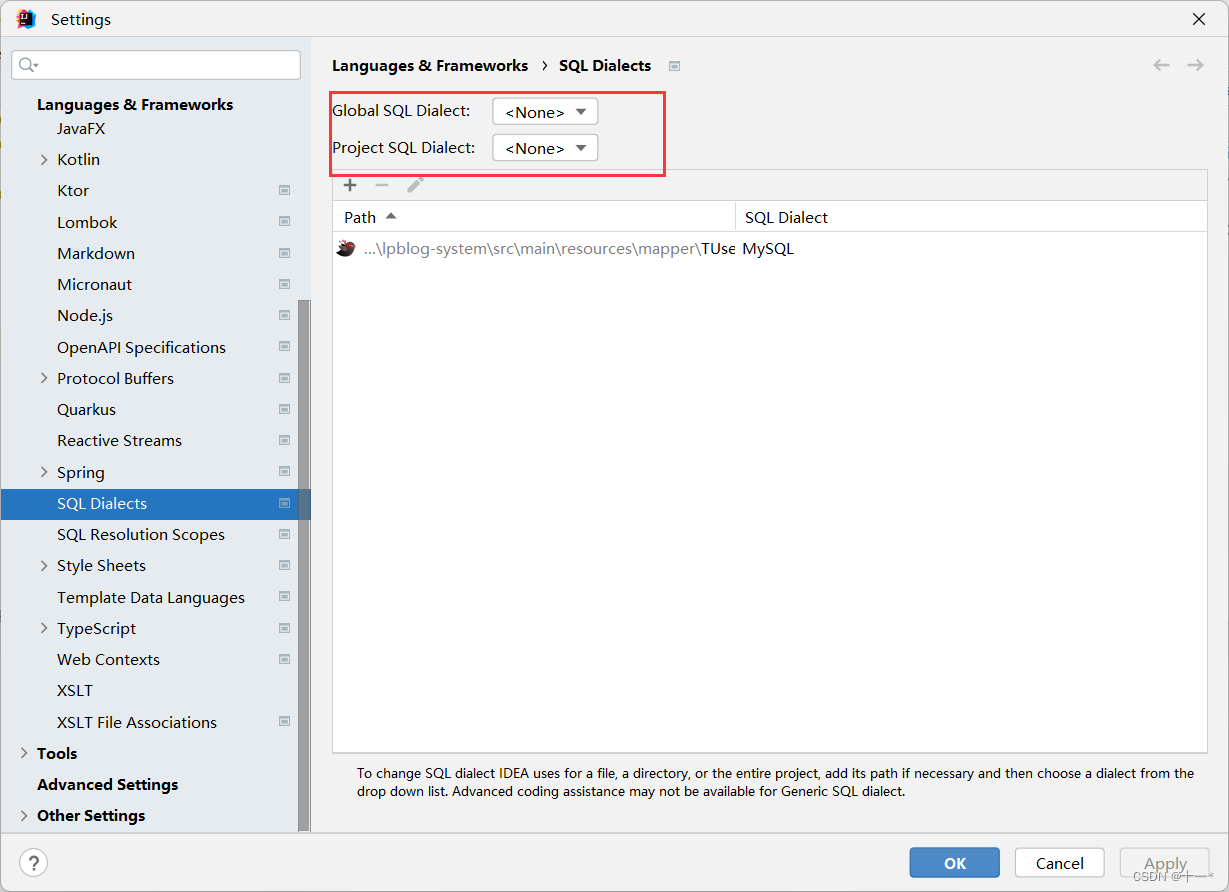
Task: Click the settings tree scrollbar
Action: coord(304,565)
